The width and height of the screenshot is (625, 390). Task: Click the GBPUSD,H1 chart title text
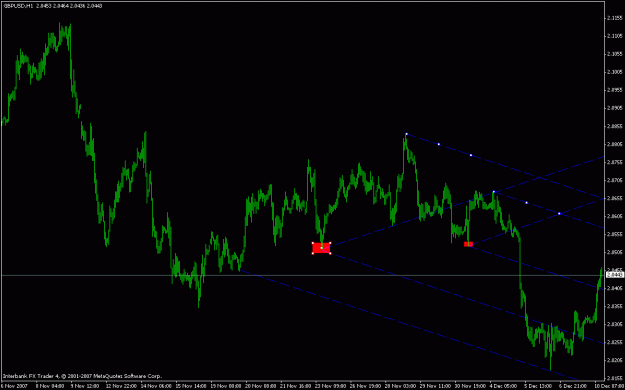(x=18, y=6)
